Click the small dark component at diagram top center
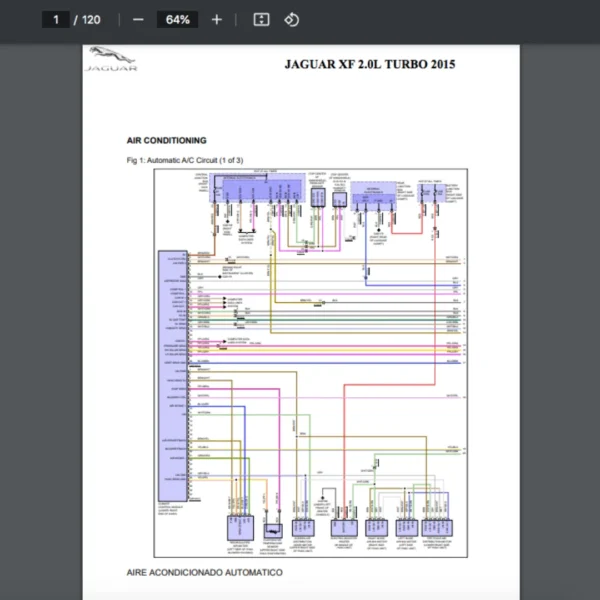This screenshot has width=600, height=600. 318,197
